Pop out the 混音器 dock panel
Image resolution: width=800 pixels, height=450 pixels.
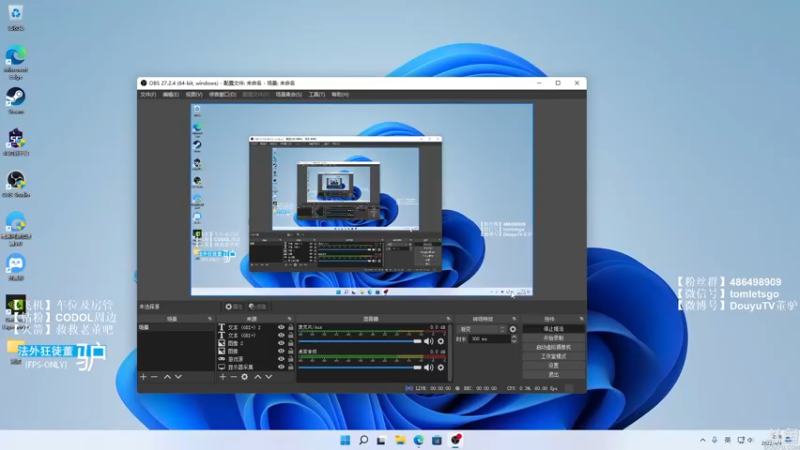click(448, 319)
